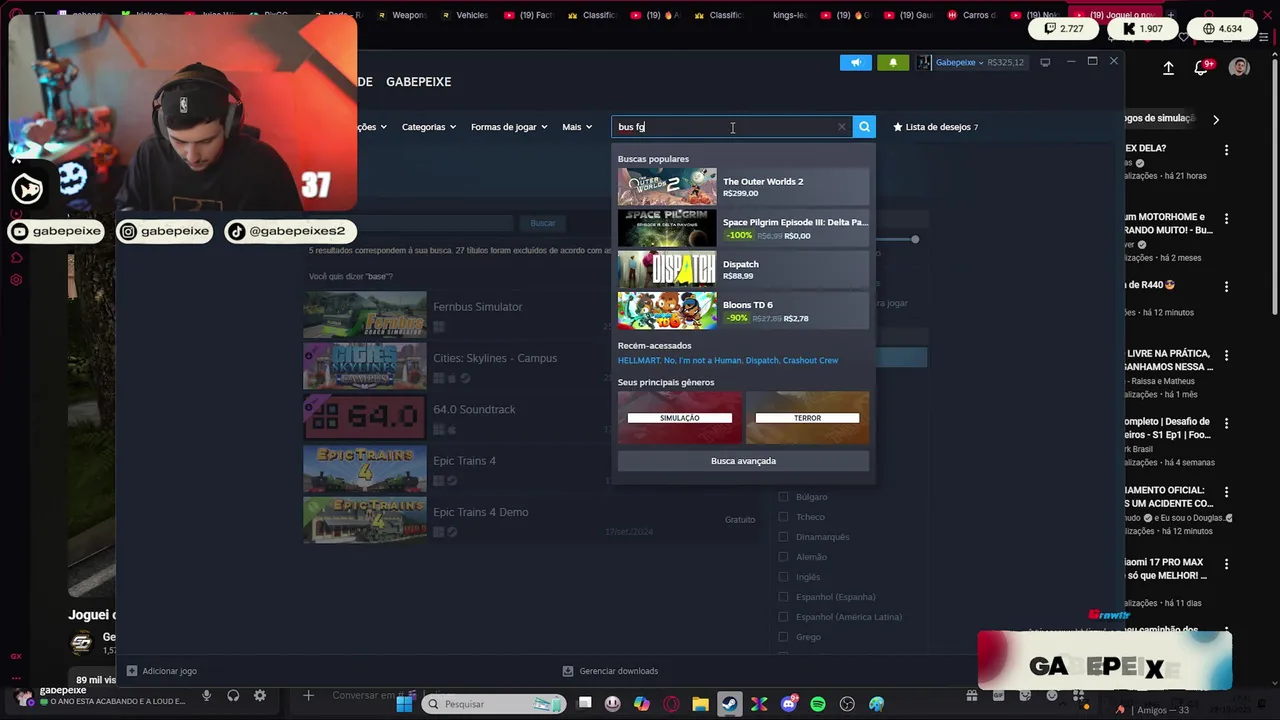This screenshot has height=720, width=1280.
Task: Open options menu for 'iaomi 17 PRO MAX' video
Action: [x=1226, y=564]
